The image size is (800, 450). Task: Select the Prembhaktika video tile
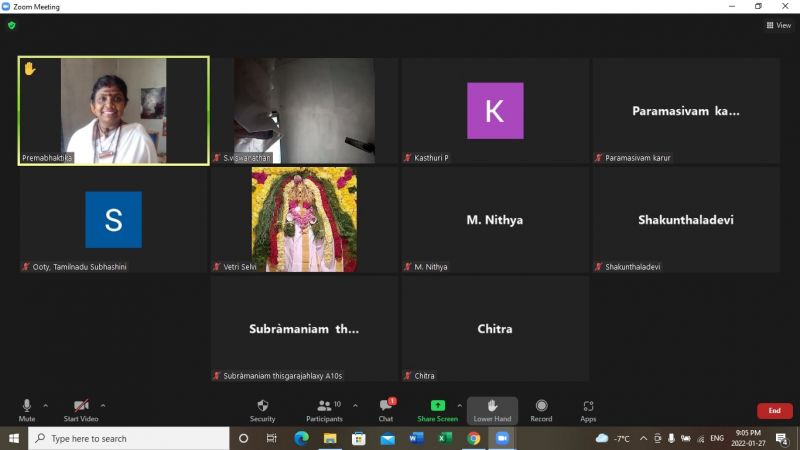(x=113, y=110)
